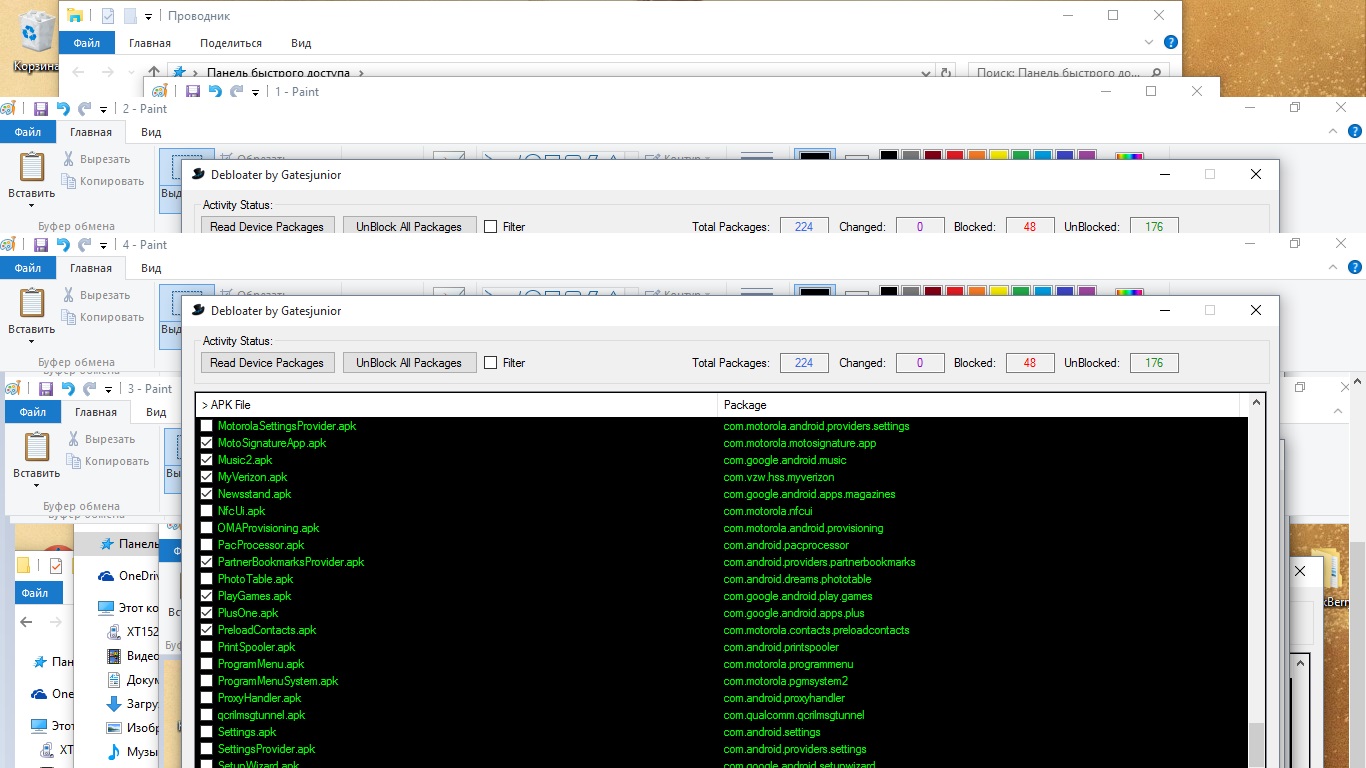Click the Вставить clipboard icon in 3 - Paint
The height and width of the screenshot is (768, 1366).
click(37, 447)
